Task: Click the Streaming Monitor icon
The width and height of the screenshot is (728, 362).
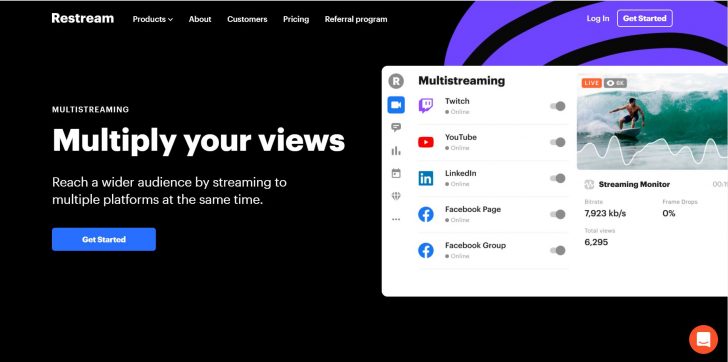Action: point(589,185)
